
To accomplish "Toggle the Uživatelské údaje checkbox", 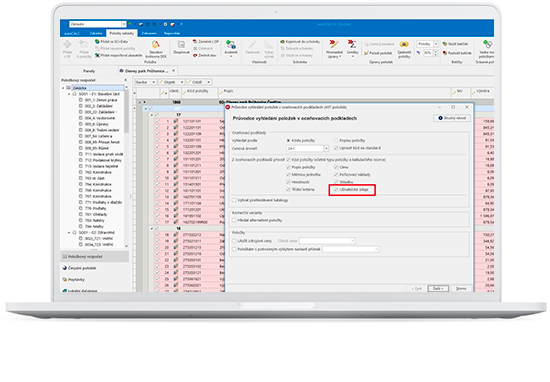I will pos(336,189).
